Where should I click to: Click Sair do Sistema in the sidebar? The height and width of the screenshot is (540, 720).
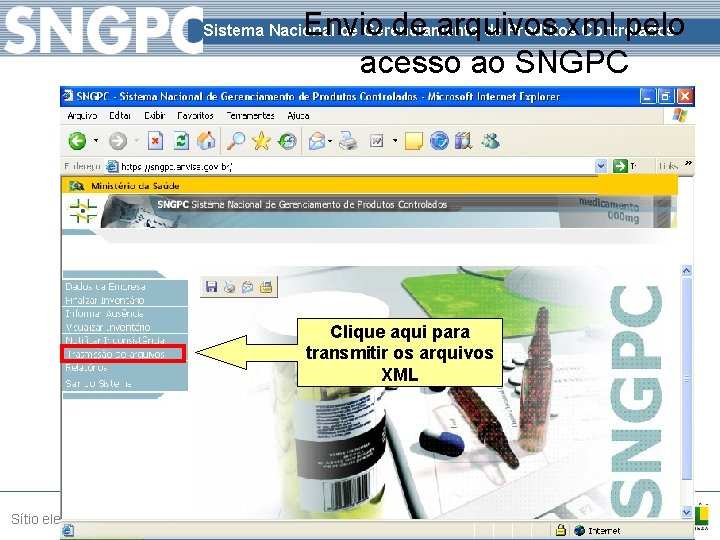point(98,383)
